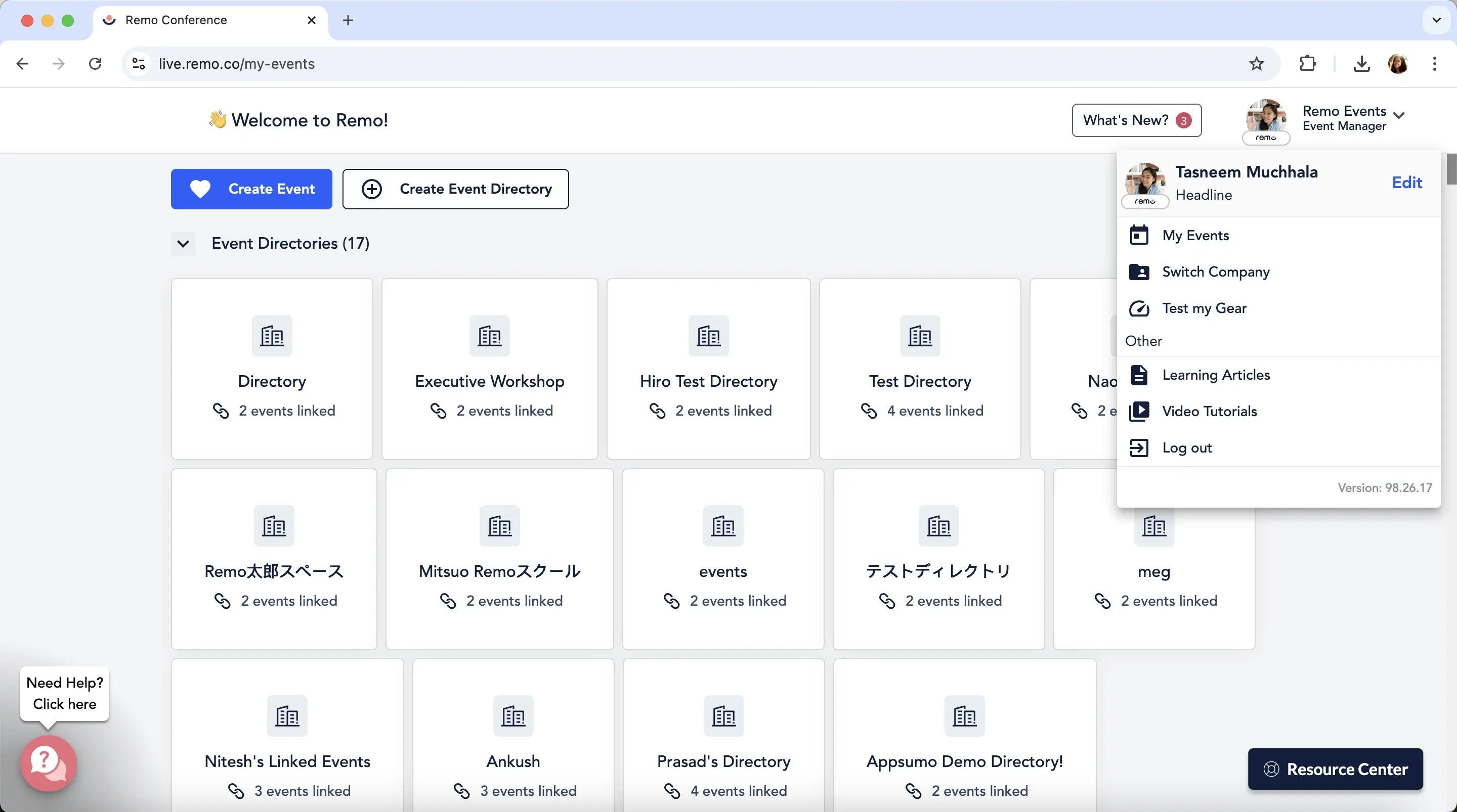Click the Nitesh's Linked Events title
This screenshot has height=812, width=1457.
point(287,761)
